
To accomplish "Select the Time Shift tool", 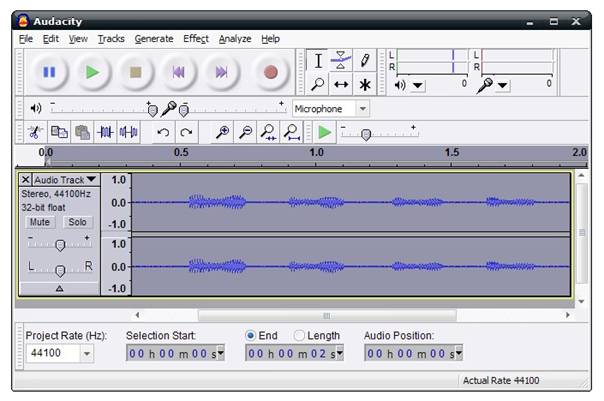I will (341, 84).
